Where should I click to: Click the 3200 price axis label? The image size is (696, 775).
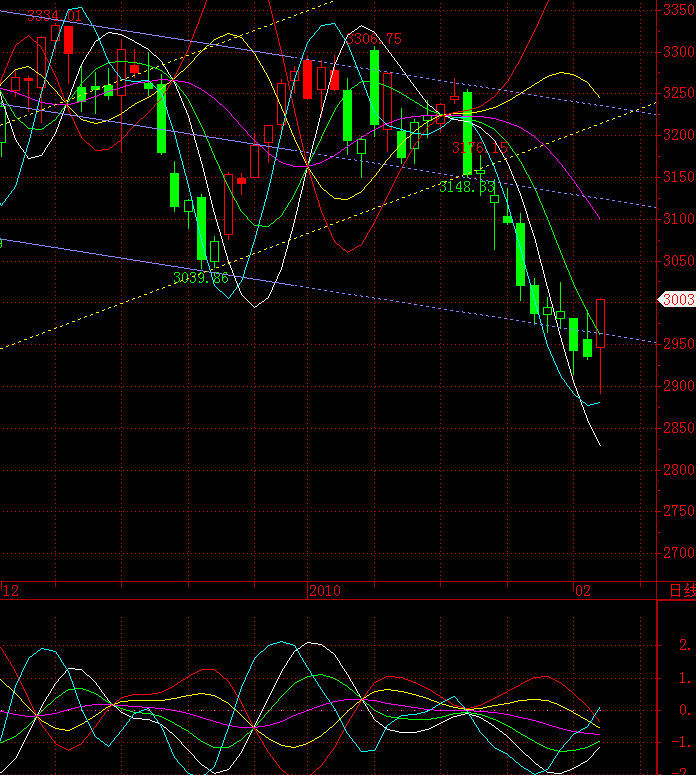(679, 135)
